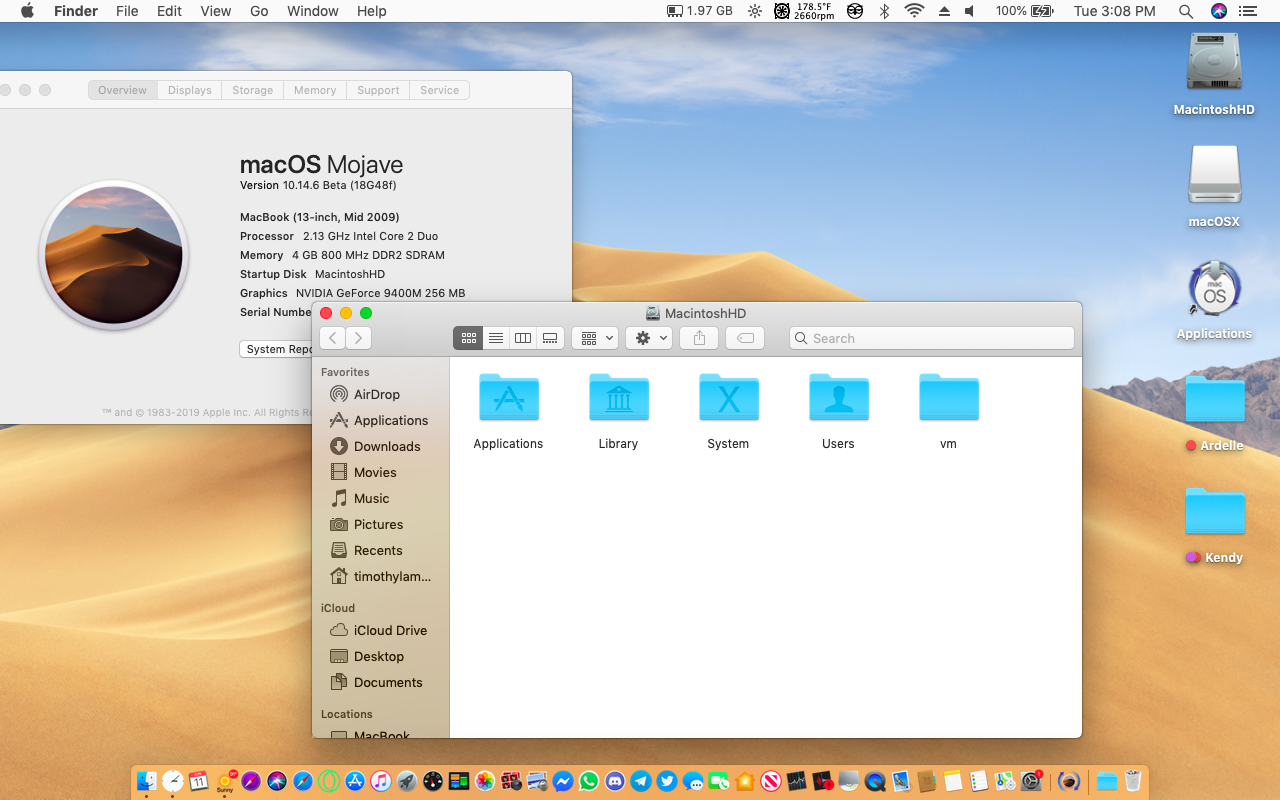Open iTunes from the Dock

coord(381,781)
